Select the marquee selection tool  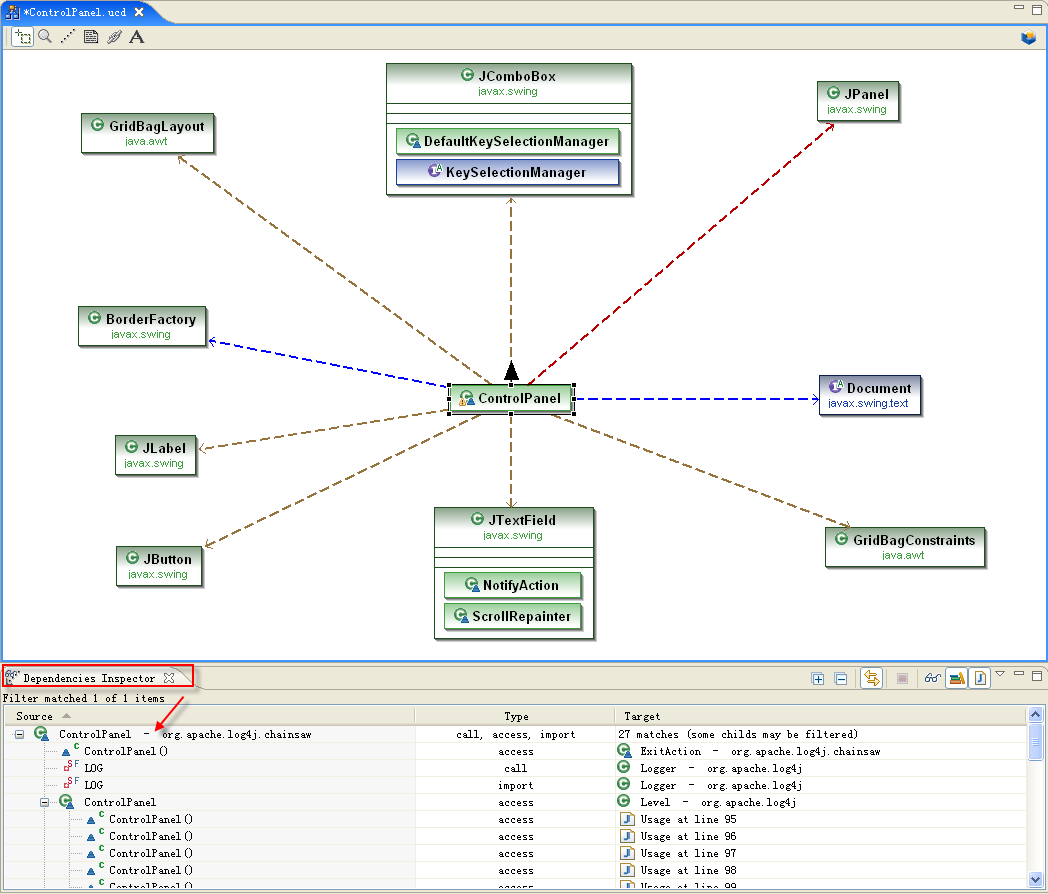(23, 37)
